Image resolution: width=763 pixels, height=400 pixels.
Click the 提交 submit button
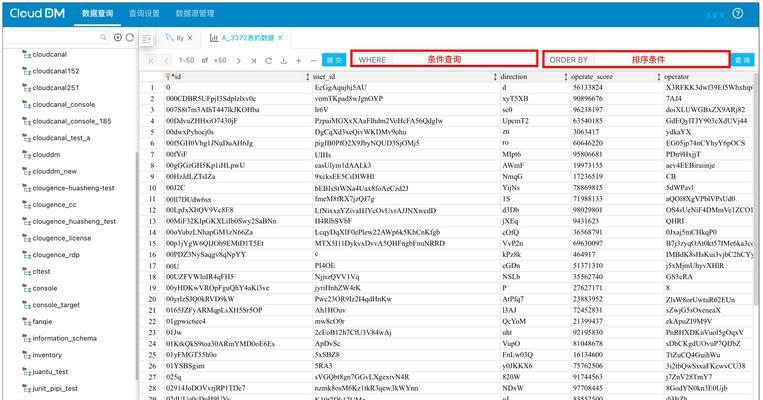tap(334, 60)
